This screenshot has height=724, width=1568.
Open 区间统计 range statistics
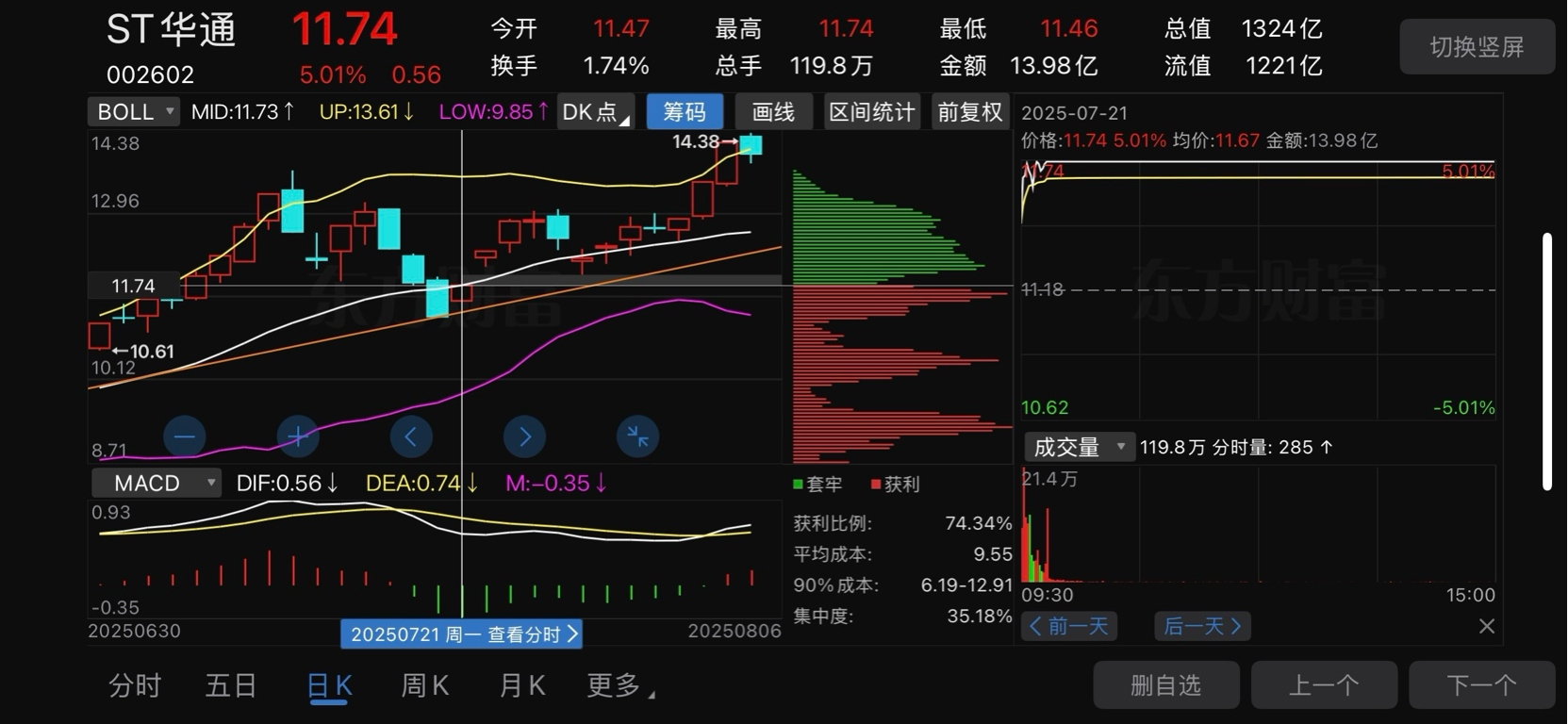872,111
